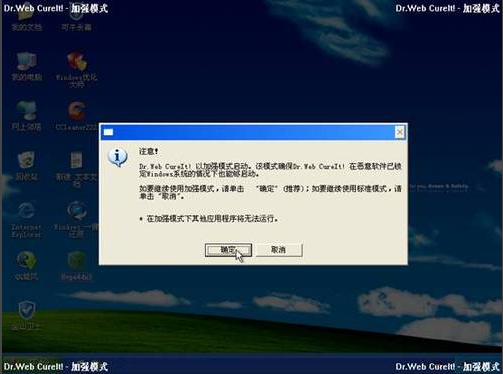Open Windows优化大师 desktop icon
Viewport: 503px width, 374px height.
tap(77, 70)
